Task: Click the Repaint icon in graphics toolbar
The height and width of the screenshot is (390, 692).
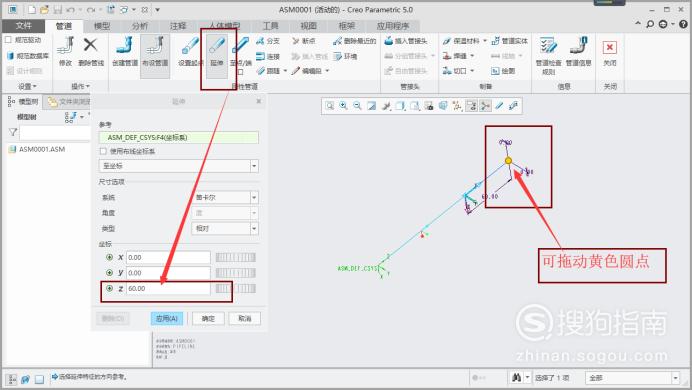Action: pos(372,106)
